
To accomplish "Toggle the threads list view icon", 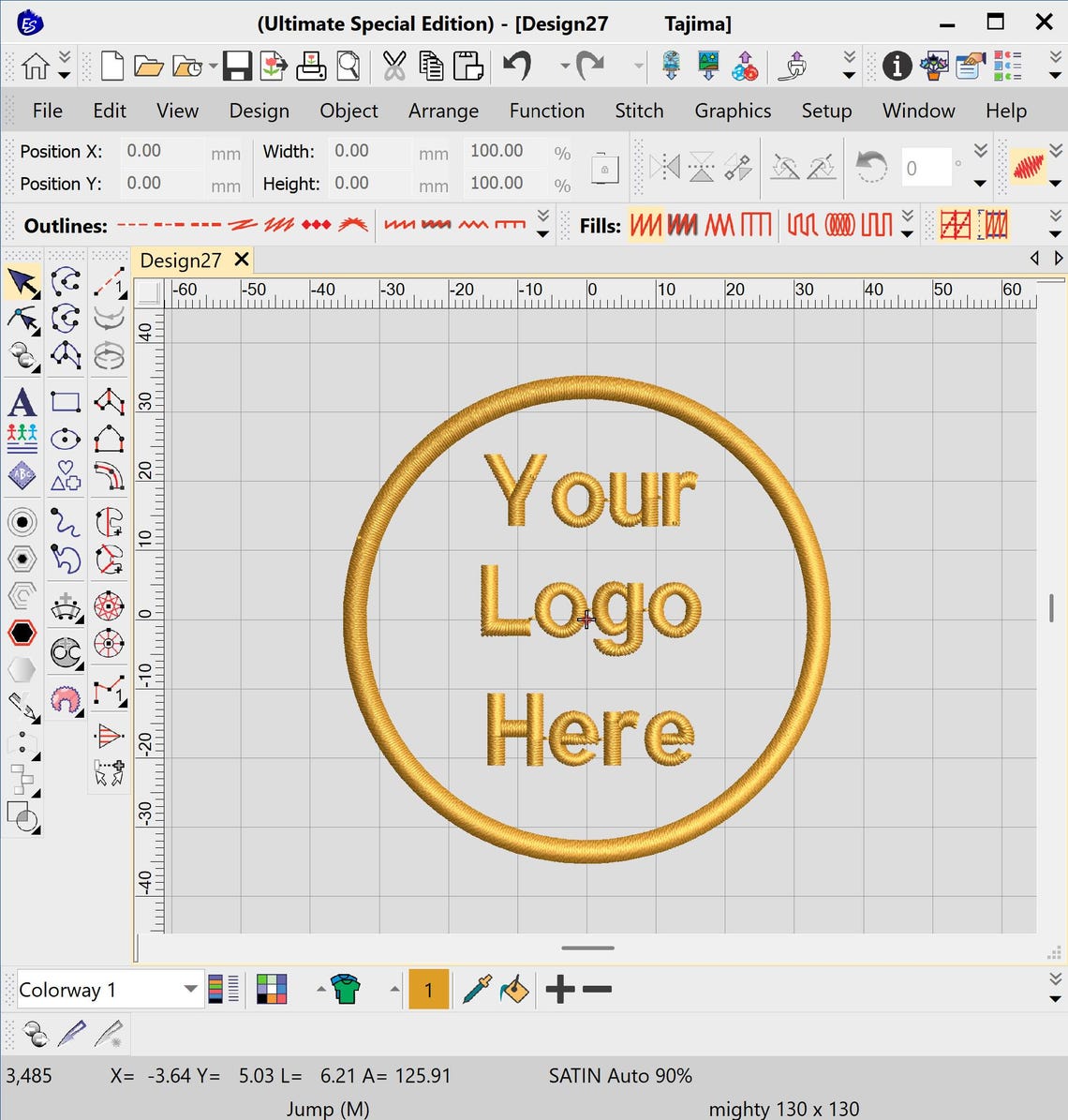I will [224, 990].
